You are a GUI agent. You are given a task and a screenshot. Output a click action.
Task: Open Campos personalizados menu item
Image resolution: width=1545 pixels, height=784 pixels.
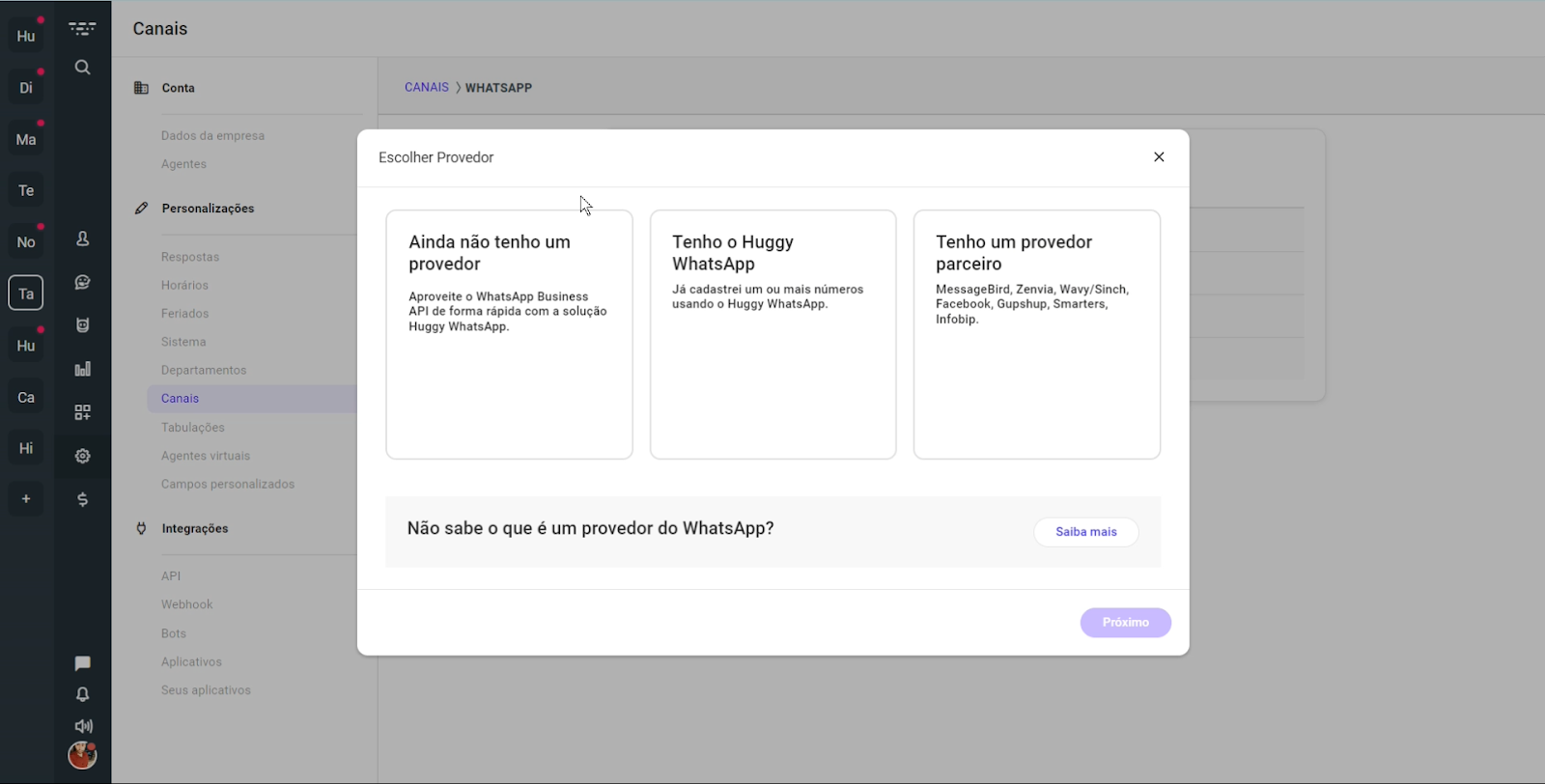[228, 484]
